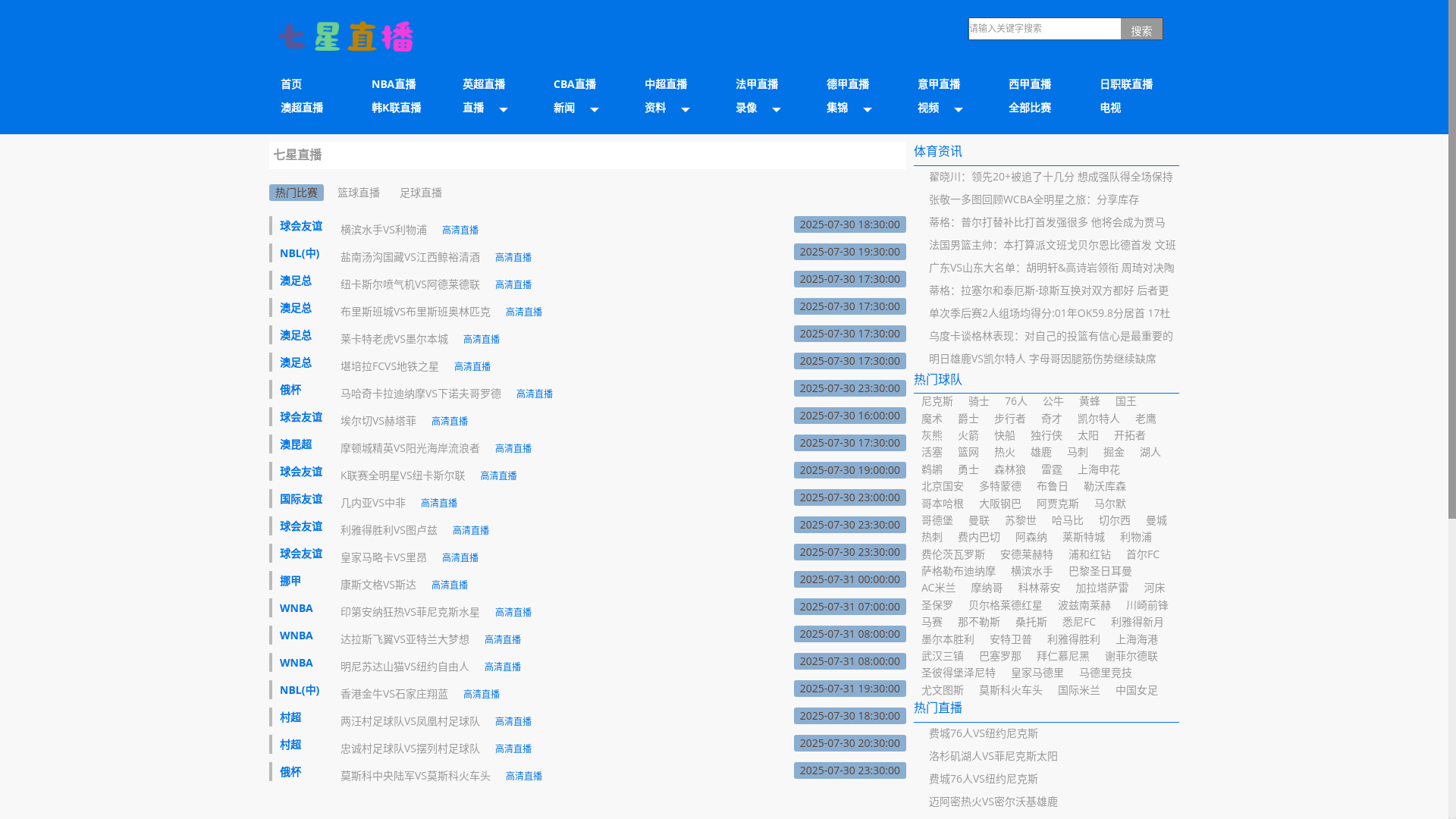
Task: Click match title 两汪村足球队VS凤凰村足球队
Action: click(410, 721)
